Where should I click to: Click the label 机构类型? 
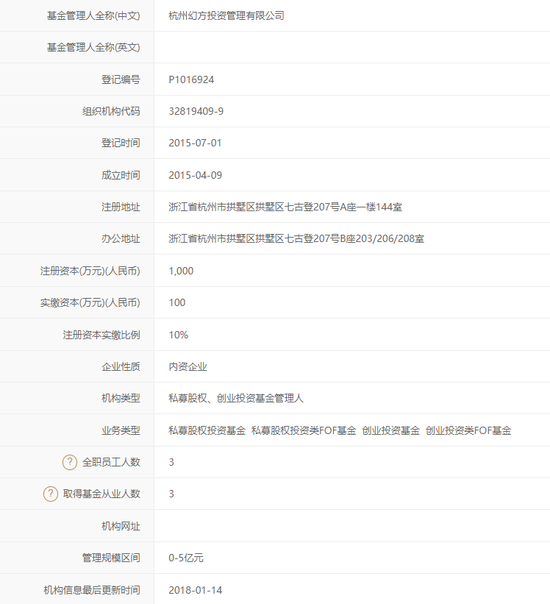coord(121,398)
